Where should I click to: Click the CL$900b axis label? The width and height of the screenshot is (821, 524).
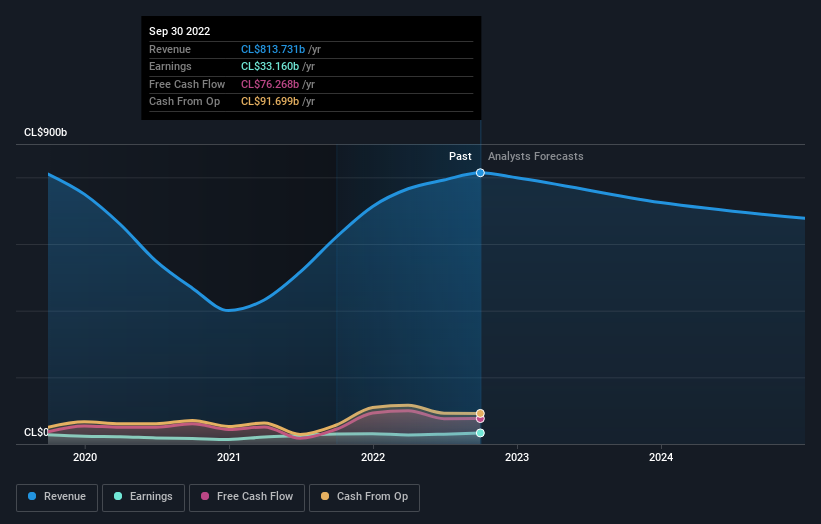[46, 132]
